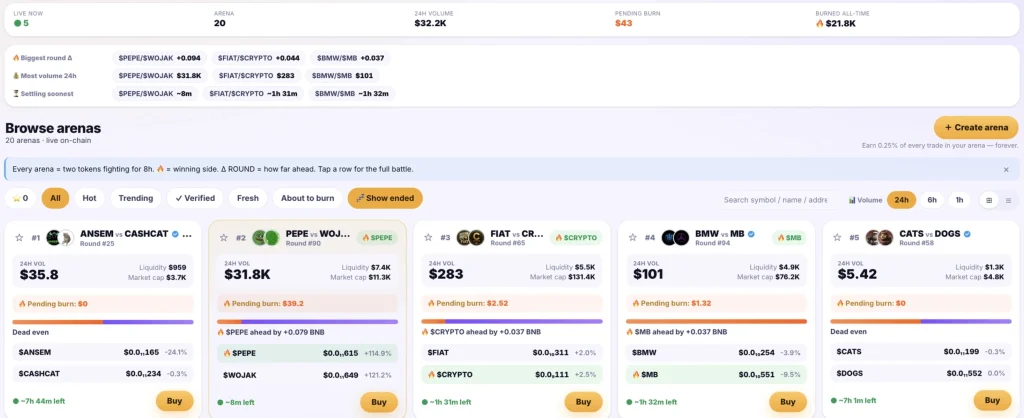Toggle the Verified filter
Screen dimensions: 1024x418
[195, 199]
